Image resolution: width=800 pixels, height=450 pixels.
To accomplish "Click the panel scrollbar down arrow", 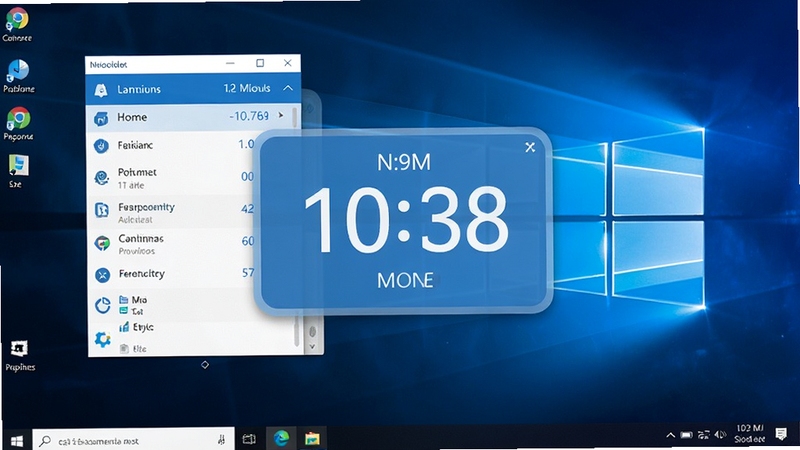I will [312, 347].
